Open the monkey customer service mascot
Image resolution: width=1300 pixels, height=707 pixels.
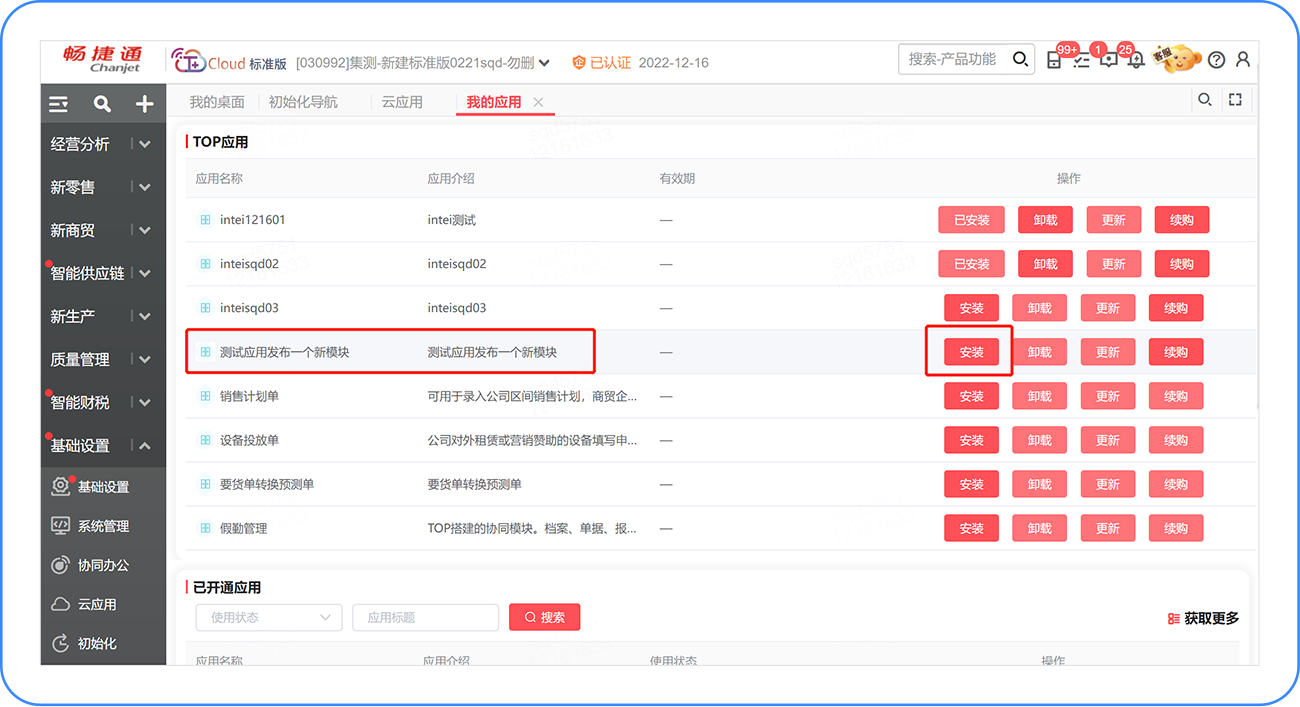(x=1176, y=59)
